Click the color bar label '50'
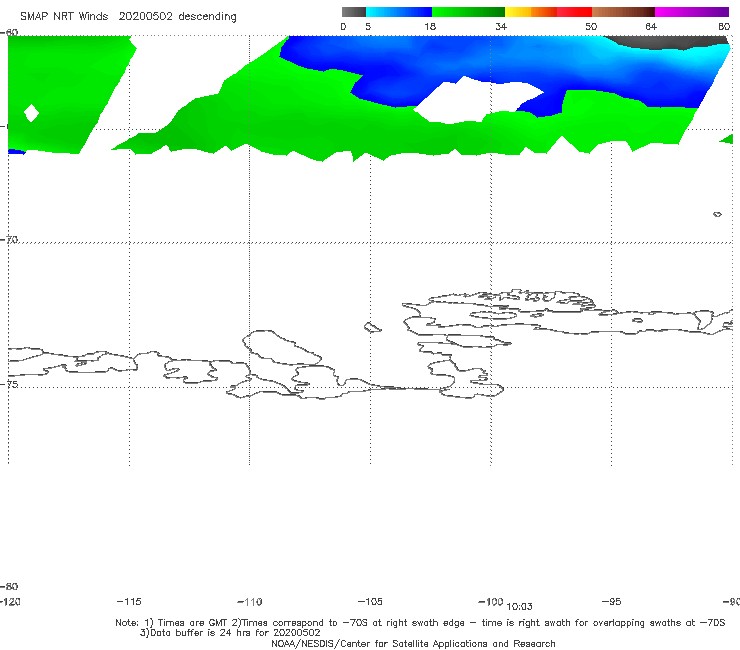The width and height of the screenshot is (740, 650). (591, 26)
